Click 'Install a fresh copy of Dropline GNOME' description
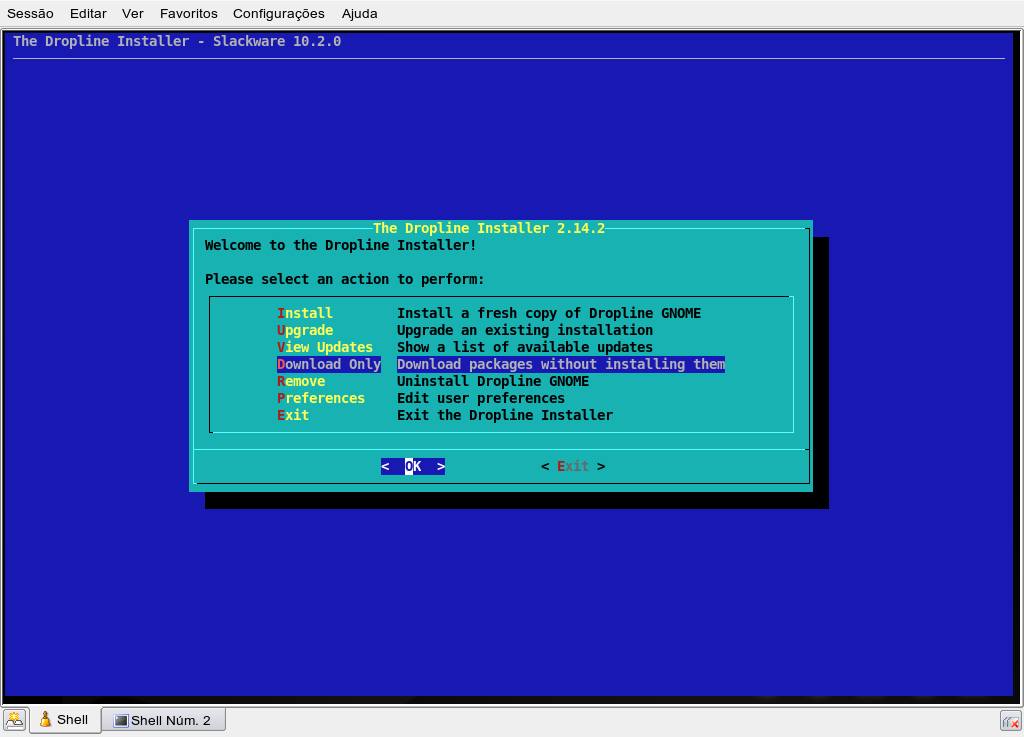1024x737 pixels. (549, 313)
